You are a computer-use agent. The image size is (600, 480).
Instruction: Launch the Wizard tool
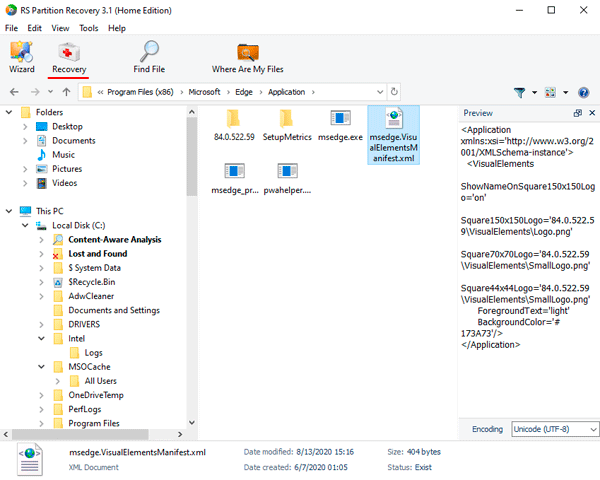pos(22,57)
